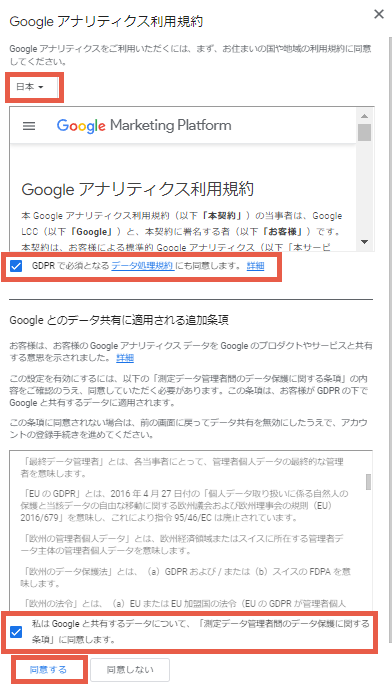Click the terms frame scroll-up arrow
The height and width of the screenshot is (694, 392).
coord(364,116)
